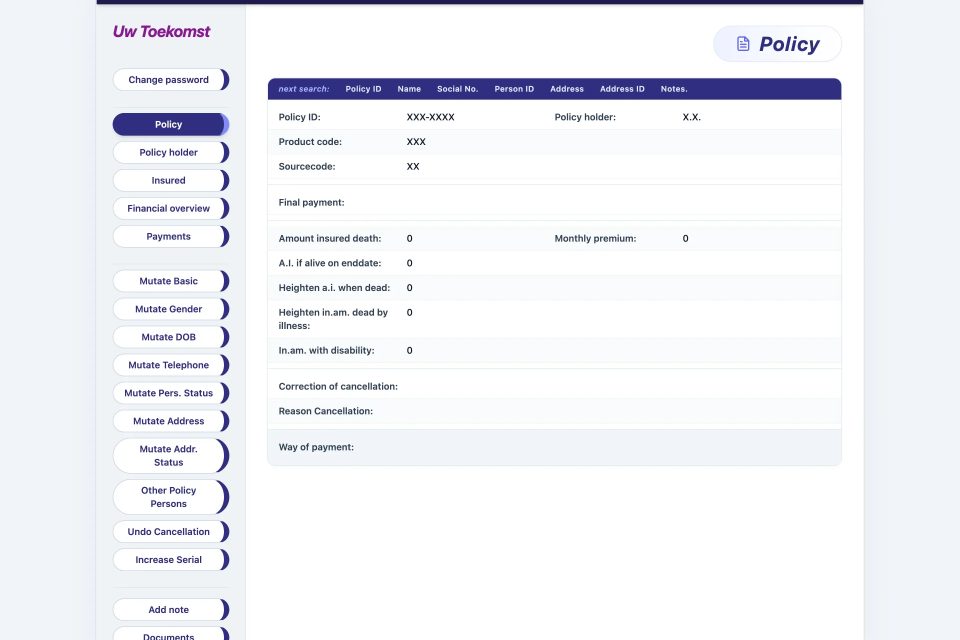
Task: Open the Documents sidebar item
Action: pos(170,634)
